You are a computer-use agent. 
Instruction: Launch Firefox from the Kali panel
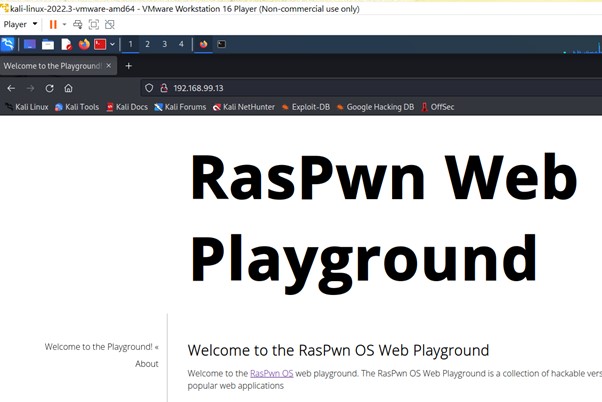(x=84, y=45)
